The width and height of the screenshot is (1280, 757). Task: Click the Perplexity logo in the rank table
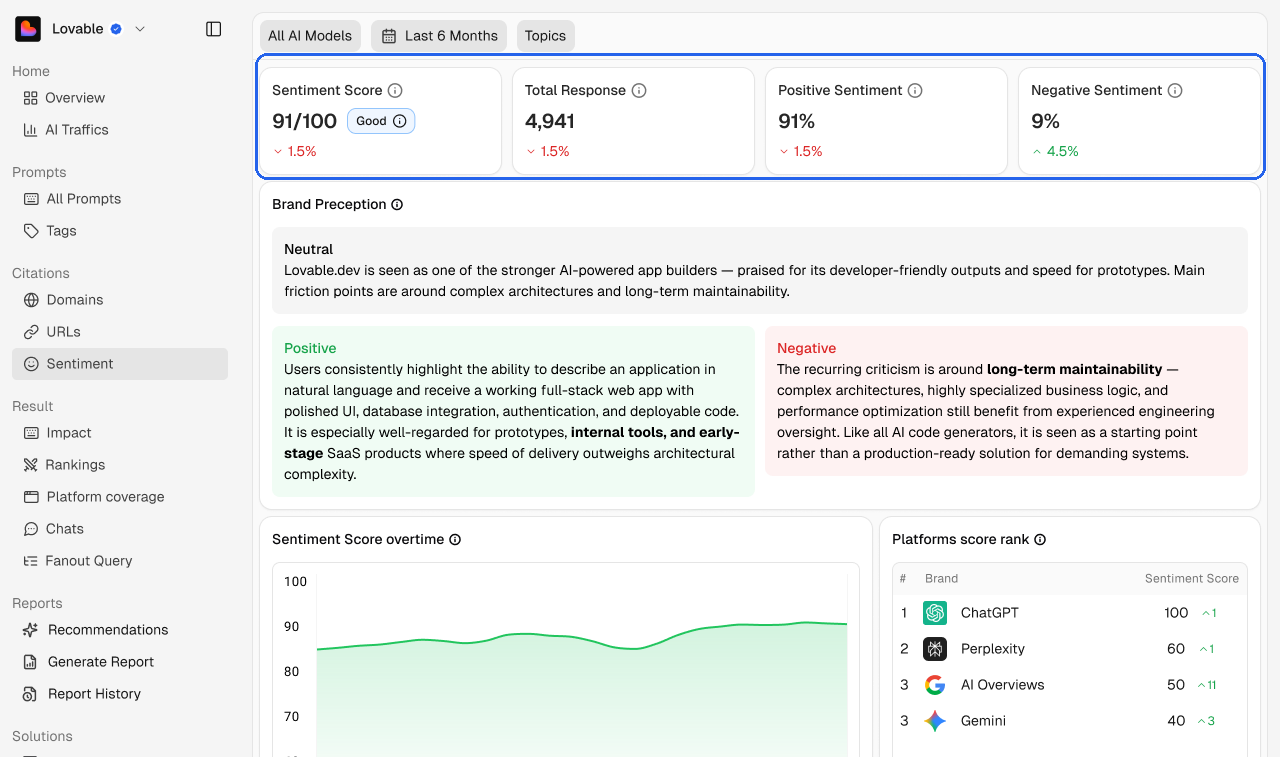935,649
